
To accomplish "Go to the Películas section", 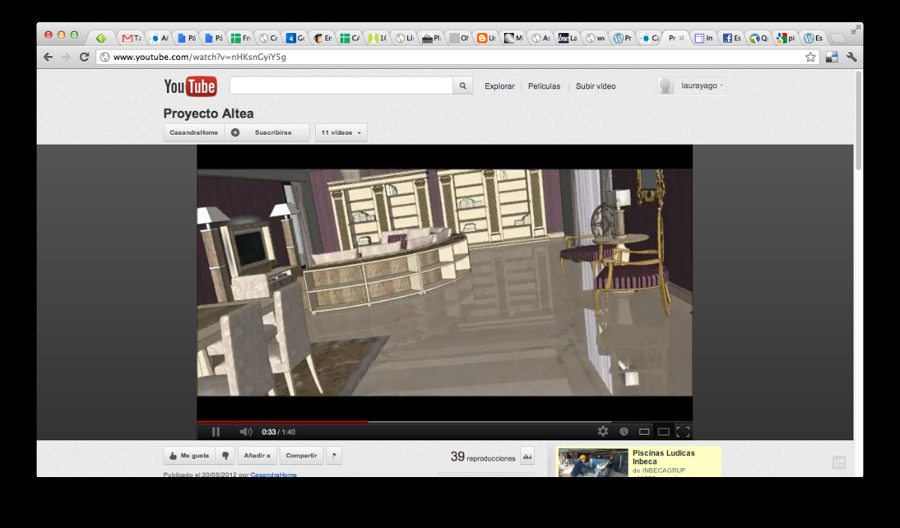I will click(x=544, y=87).
